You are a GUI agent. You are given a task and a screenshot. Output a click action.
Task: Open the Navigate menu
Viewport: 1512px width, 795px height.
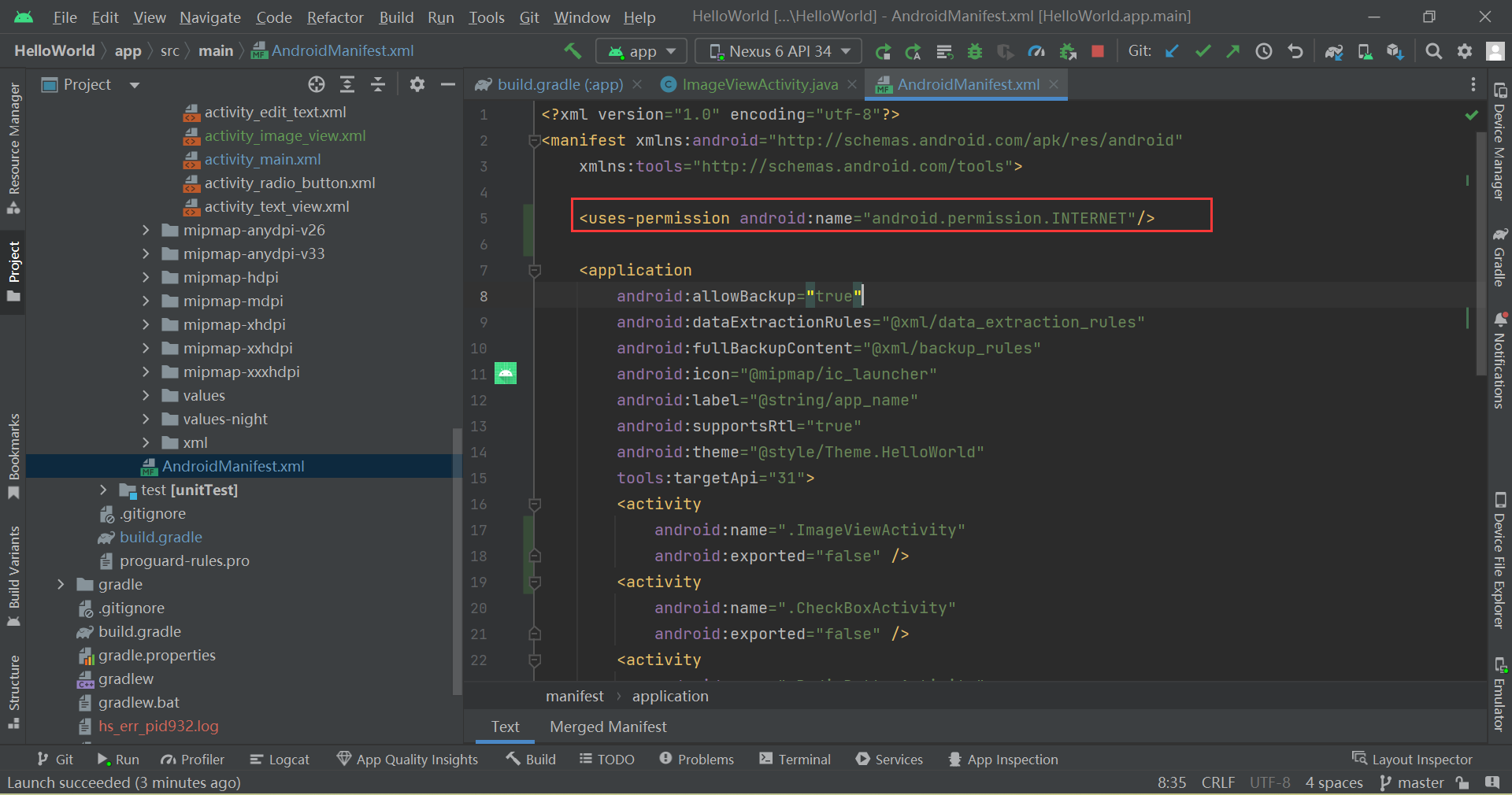210,17
